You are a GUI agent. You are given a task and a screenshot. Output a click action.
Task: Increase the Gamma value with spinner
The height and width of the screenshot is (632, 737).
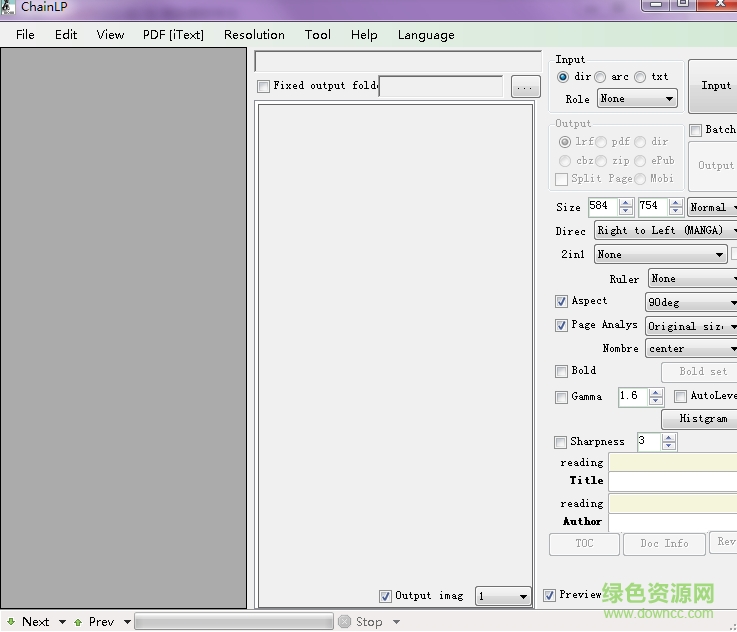656,392
